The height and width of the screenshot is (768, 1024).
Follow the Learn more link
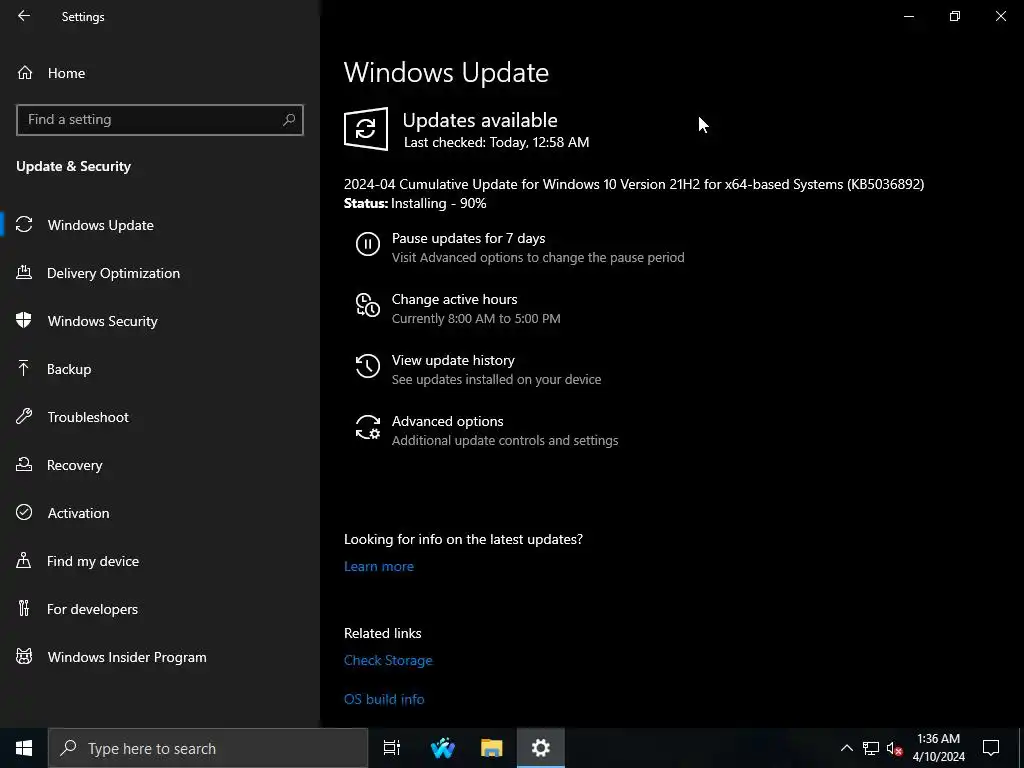pos(379,566)
